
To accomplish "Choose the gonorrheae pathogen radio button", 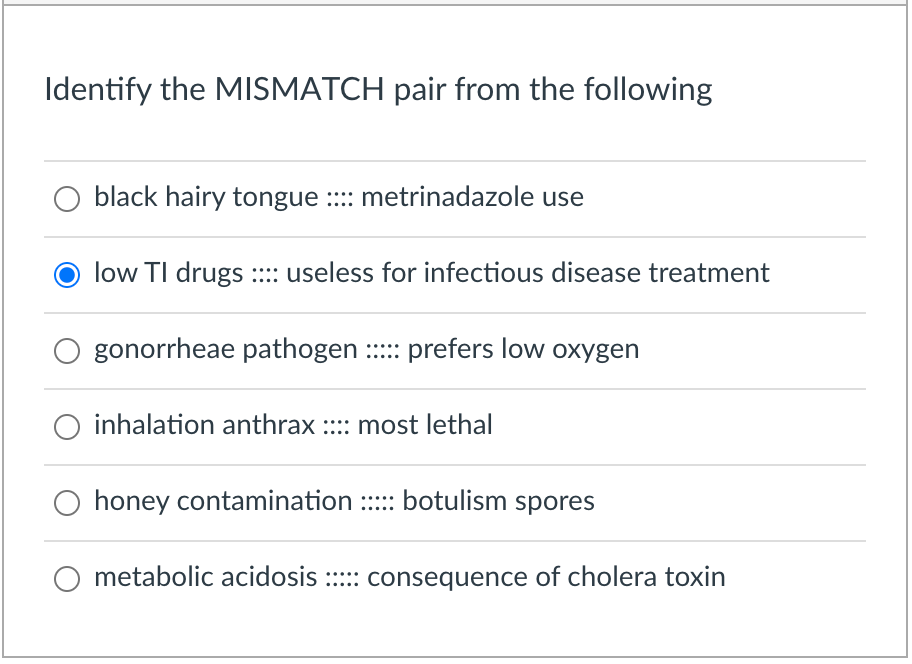I will (66, 351).
